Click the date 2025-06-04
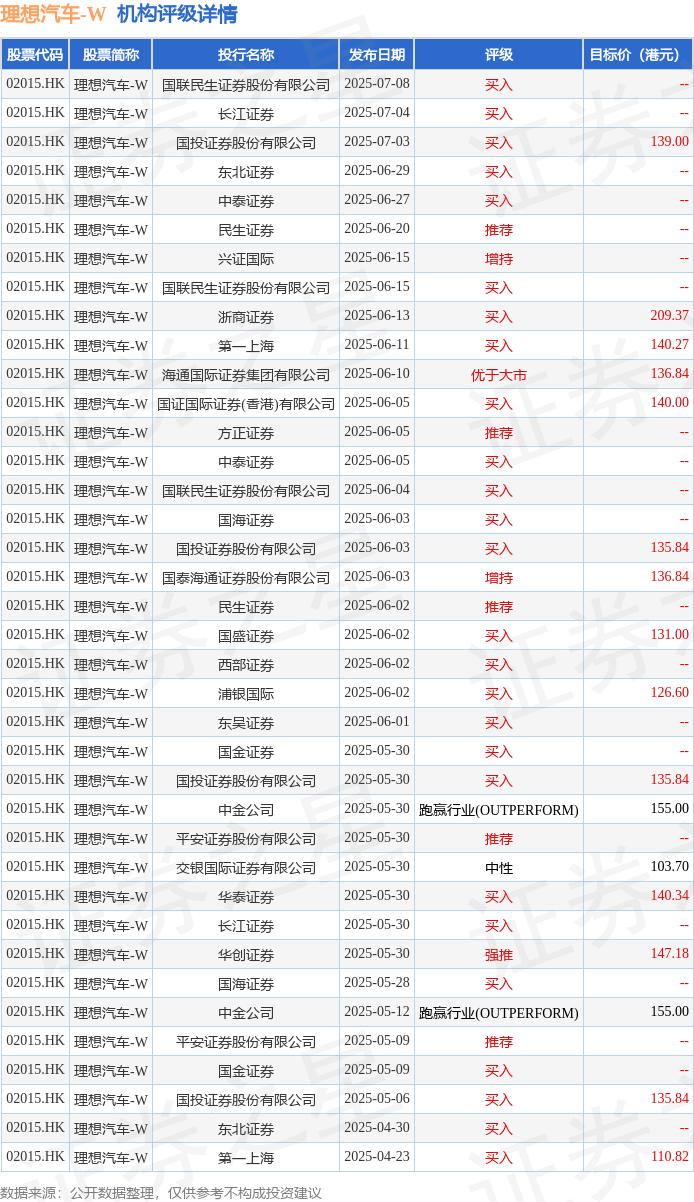The width and height of the screenshot is (694, 1202). click(x=377, y=490)
